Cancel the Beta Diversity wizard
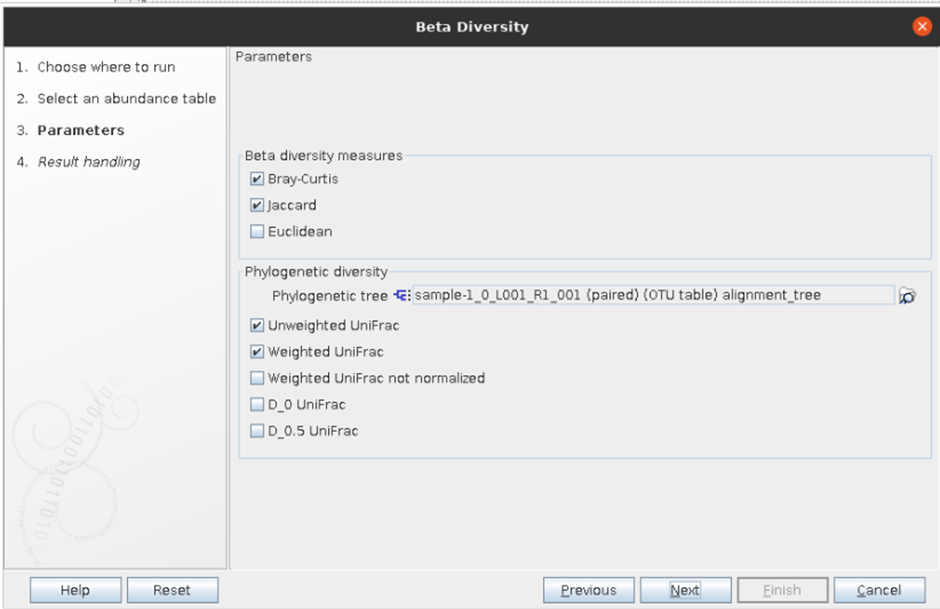The image size is (940, 609). (879, 590)
